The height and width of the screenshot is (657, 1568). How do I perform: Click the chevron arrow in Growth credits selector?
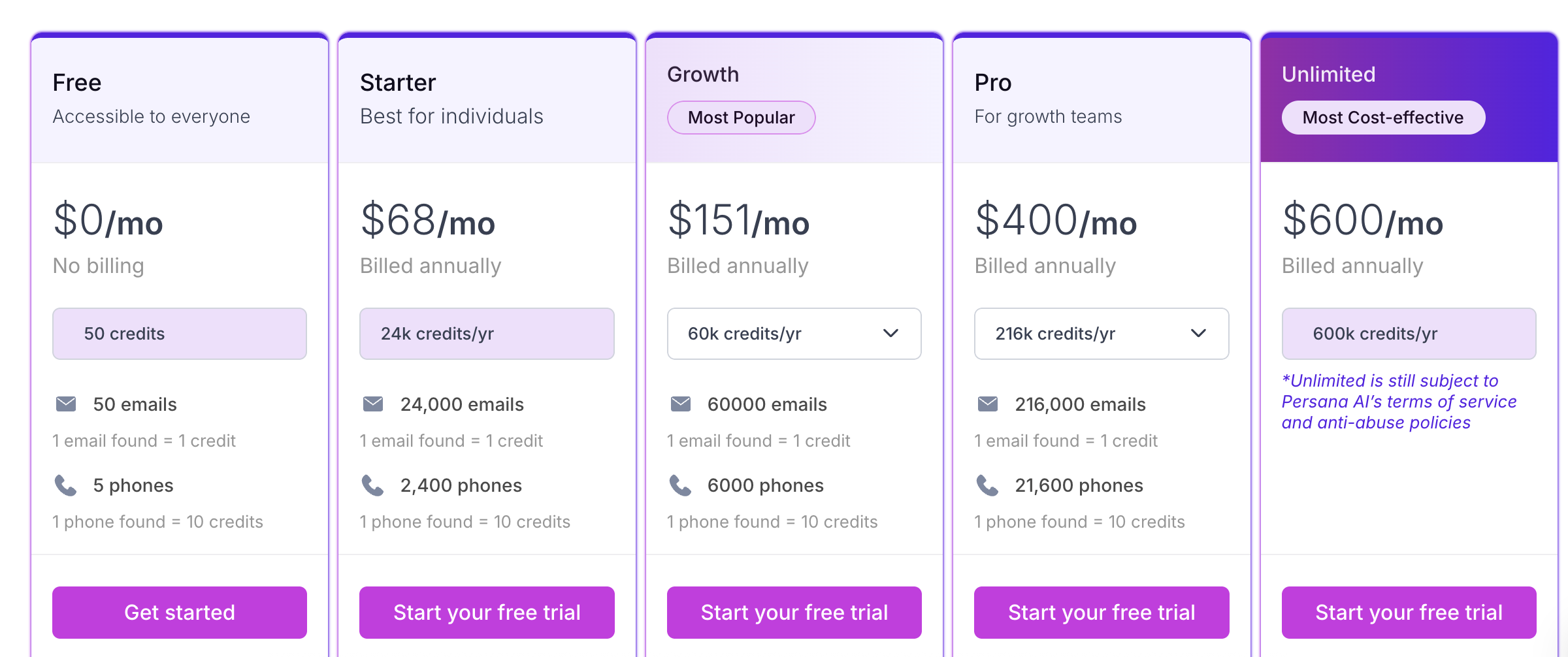[x=891, y=334]
